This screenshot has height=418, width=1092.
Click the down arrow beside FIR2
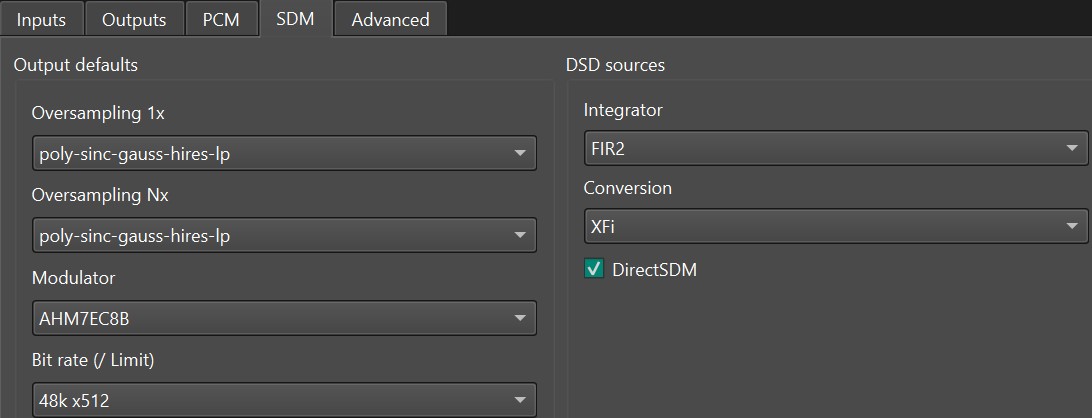click(x=1073, y=149)
